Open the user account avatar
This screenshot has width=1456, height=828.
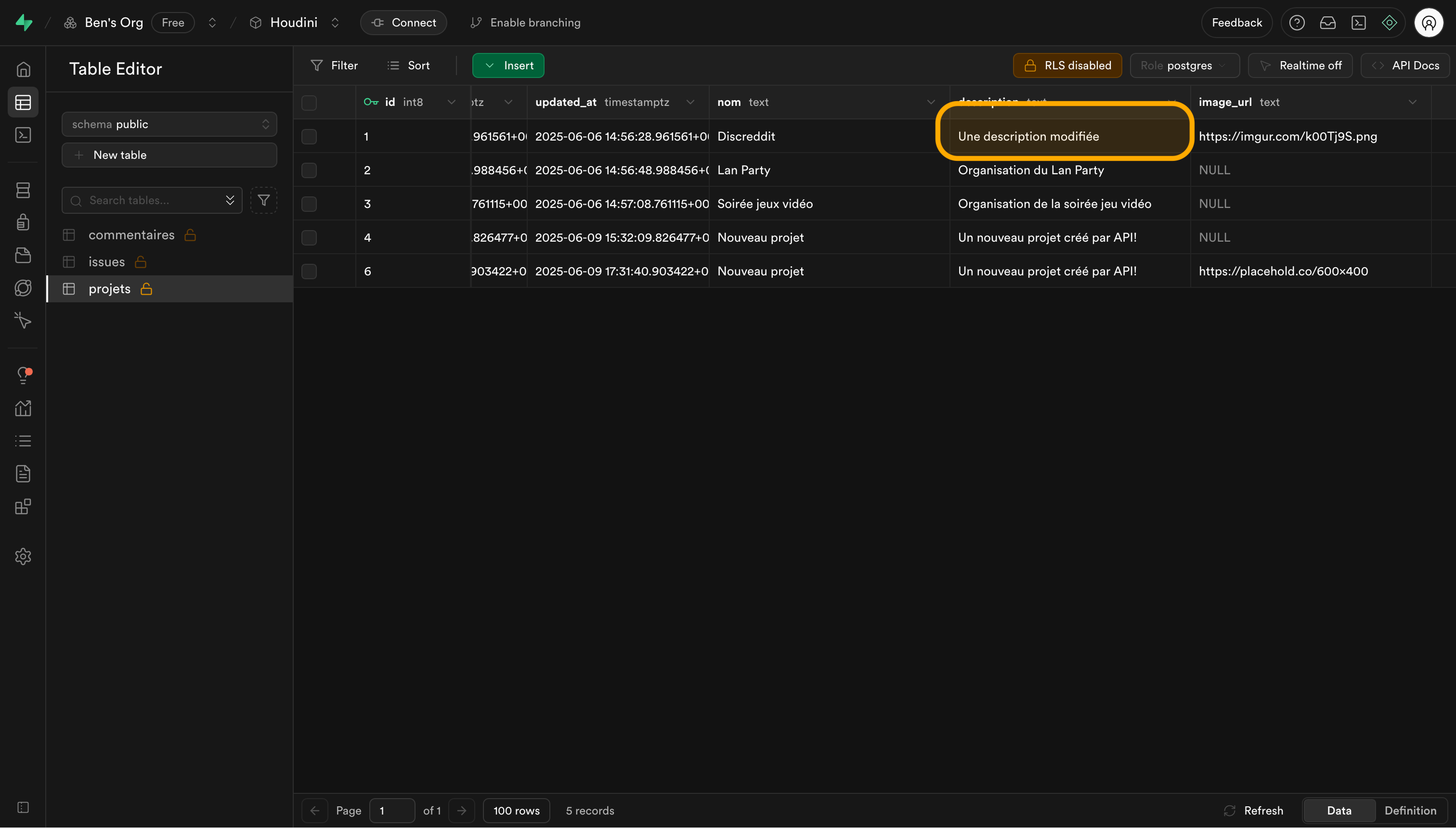[x=1429, y=23]
